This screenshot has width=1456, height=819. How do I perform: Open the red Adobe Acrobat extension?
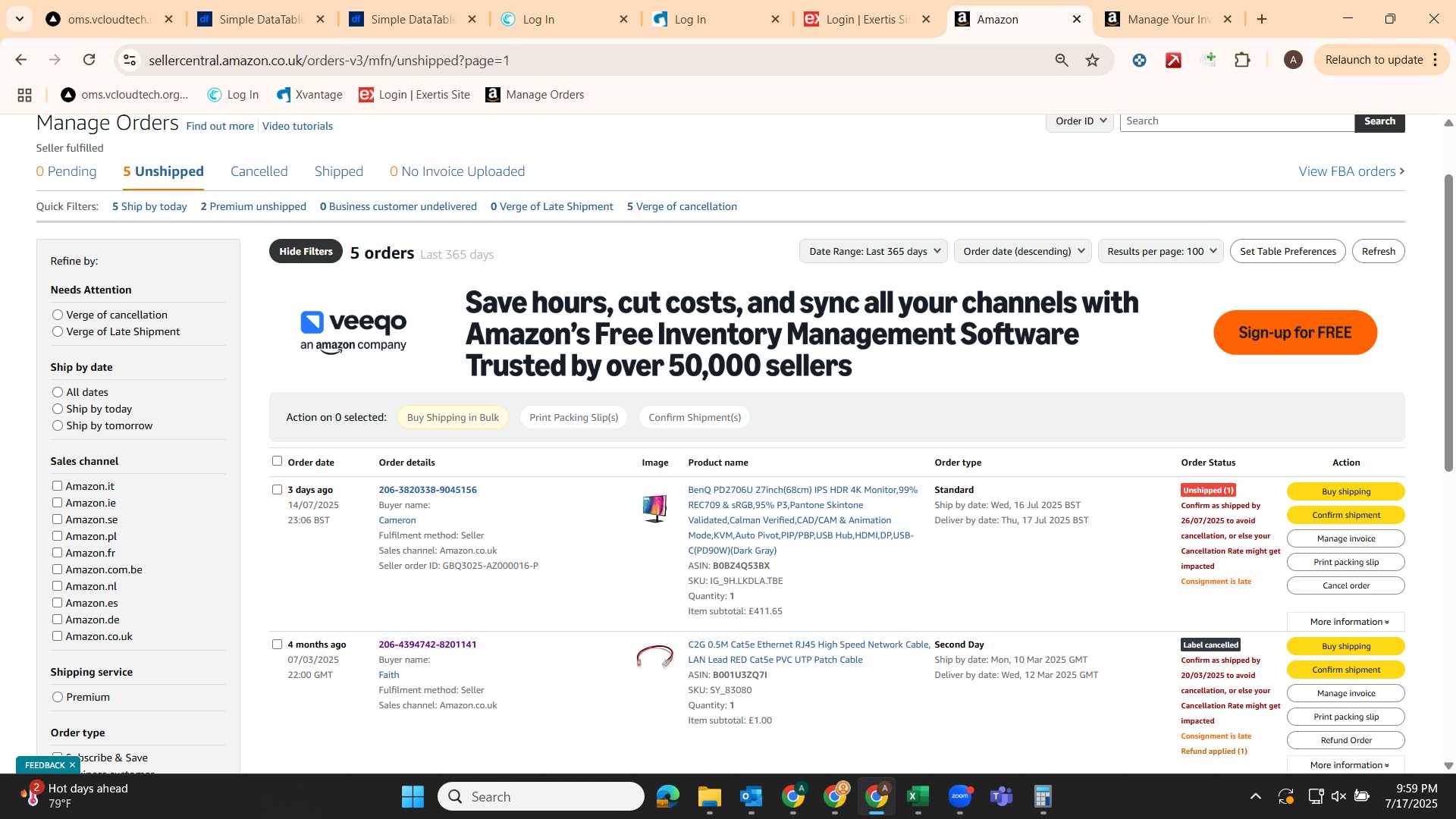point(1174,60)
